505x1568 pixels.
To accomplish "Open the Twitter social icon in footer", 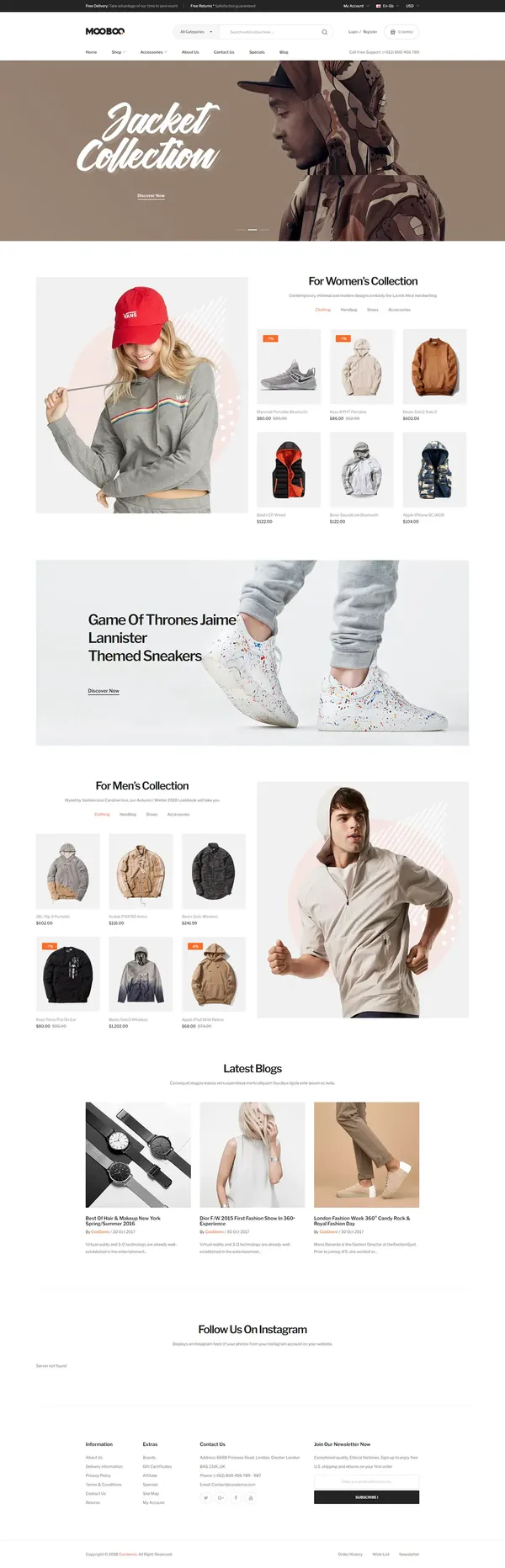I will (205, 1497).
